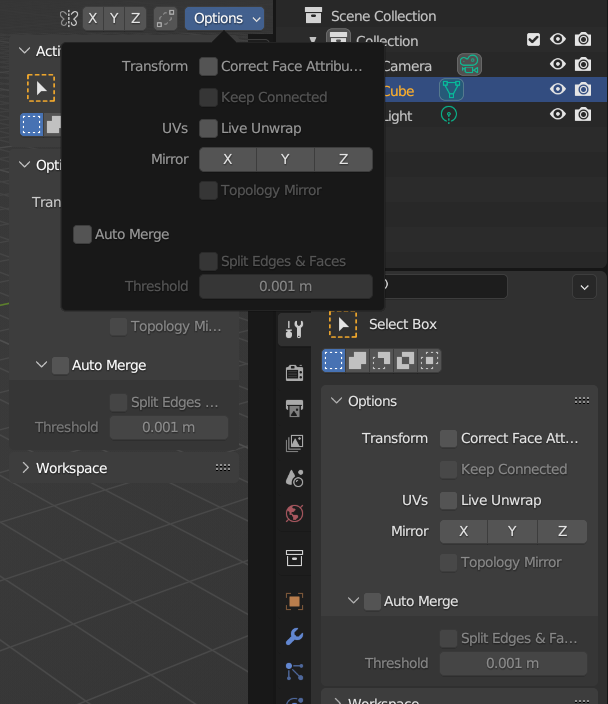This screenshot has width=608, height=704.
Task: Click the Cube mesh data icon
Action: point(452,90)
